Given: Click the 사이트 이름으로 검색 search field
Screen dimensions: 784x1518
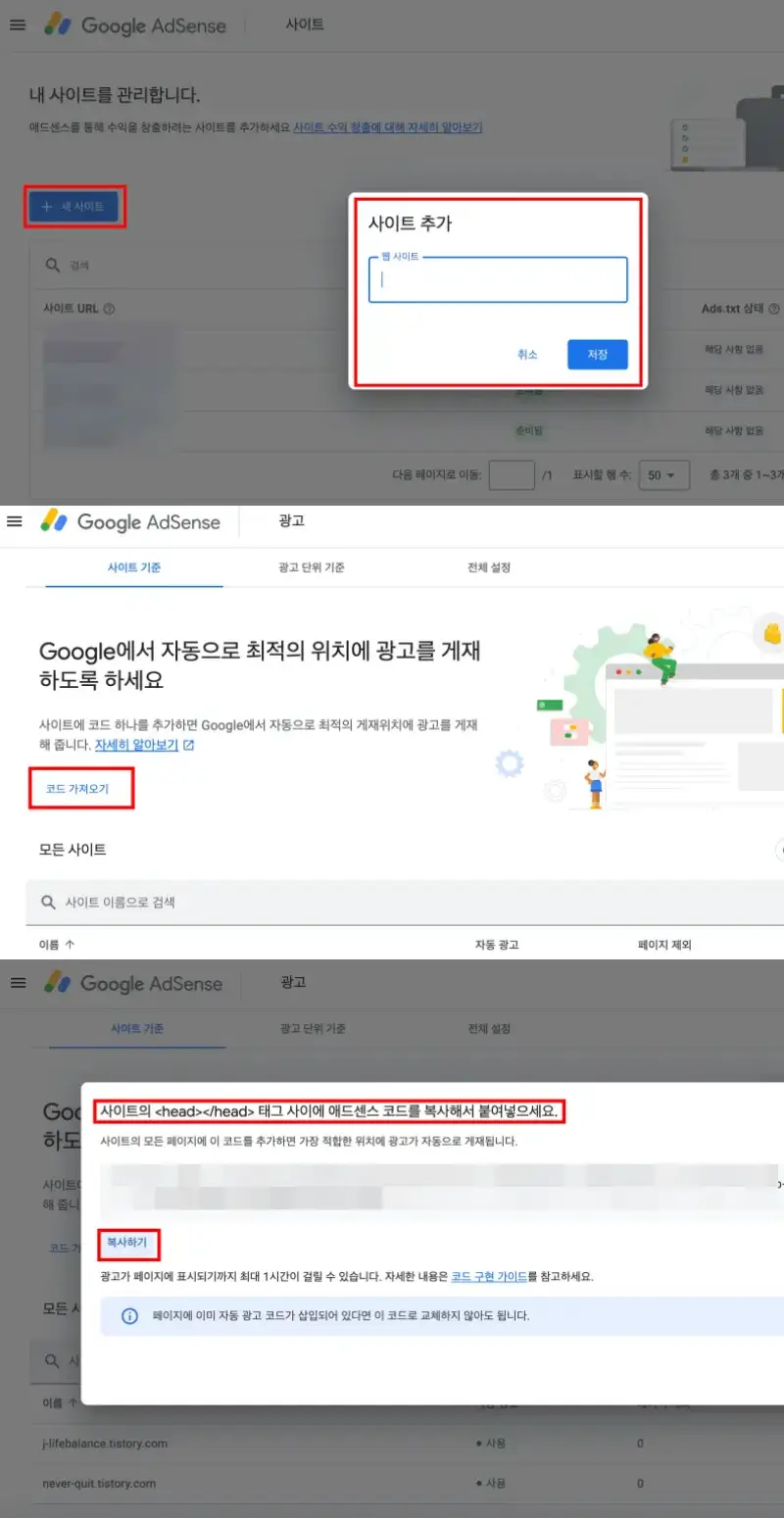Looking at the screenshot, I should pyautogui.click(x=405, y=902).
